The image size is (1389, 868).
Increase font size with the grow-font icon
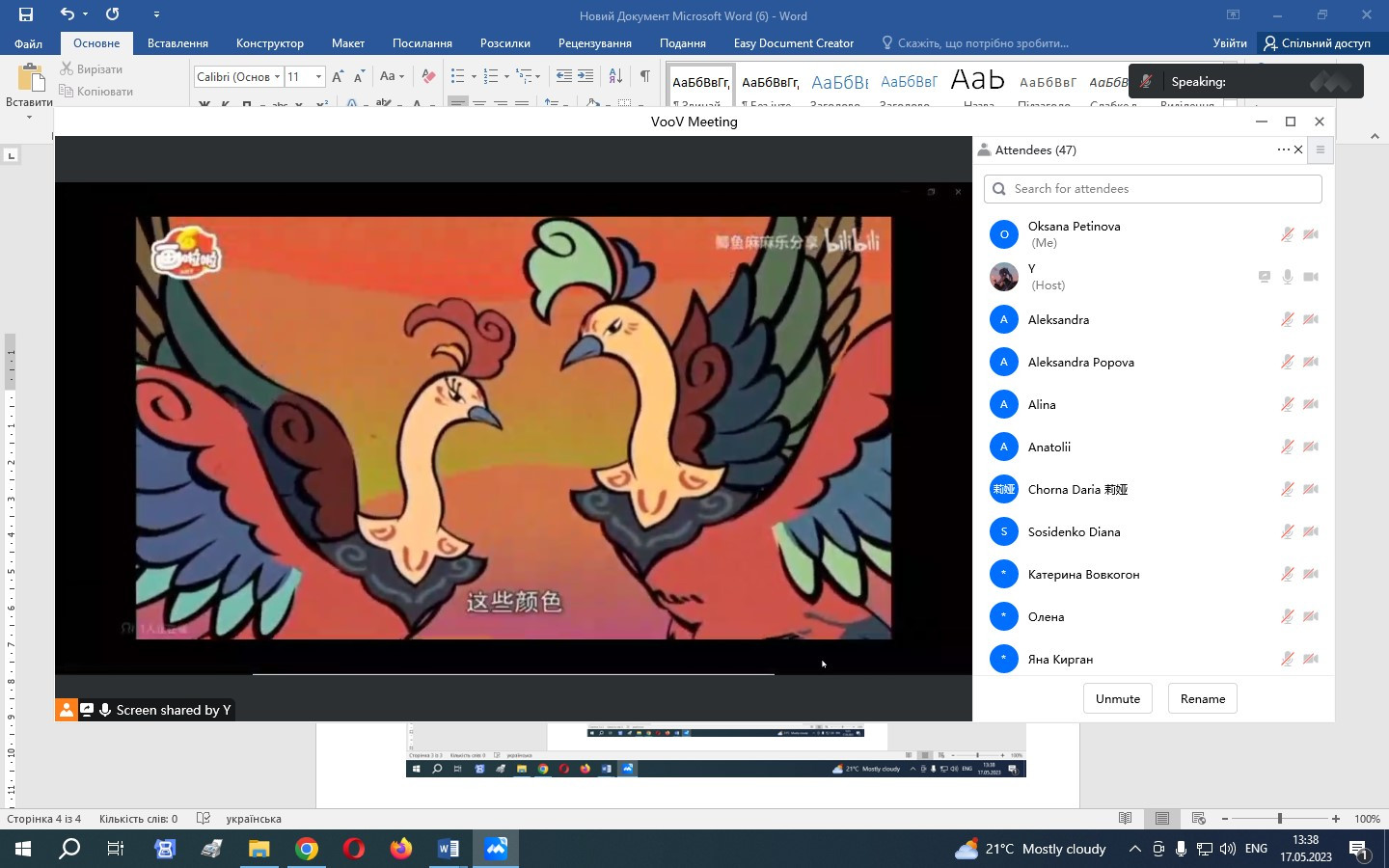click(338, 76)
